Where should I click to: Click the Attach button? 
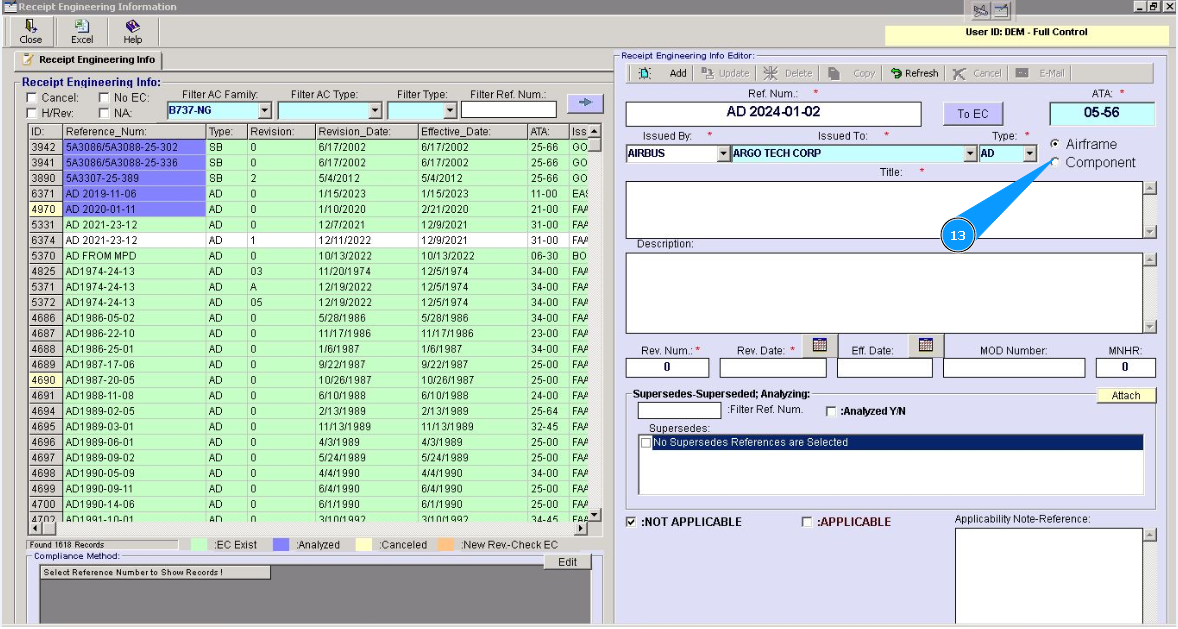tap(1125, 395)
